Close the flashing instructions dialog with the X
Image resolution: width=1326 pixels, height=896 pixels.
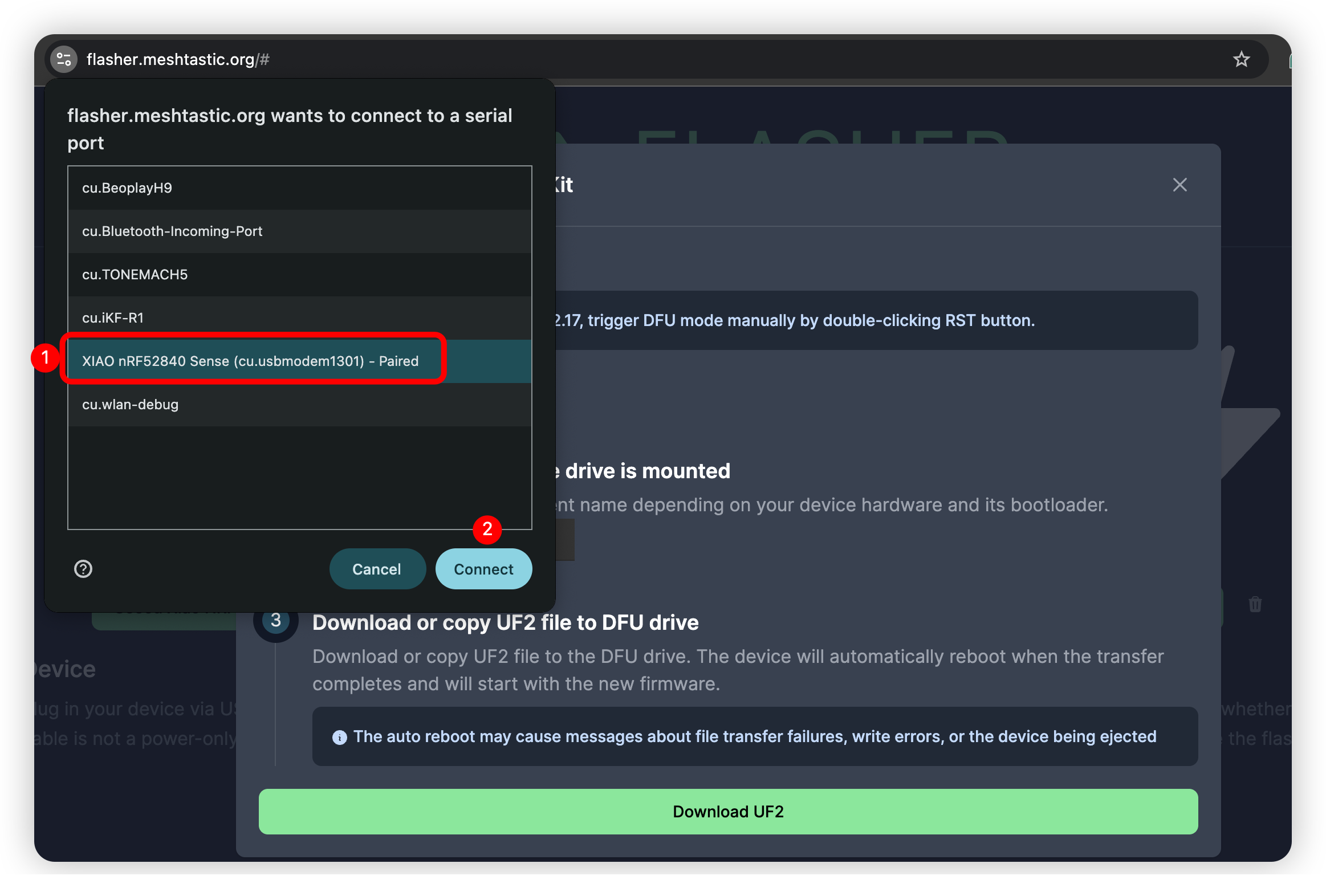coord(1179,185)
